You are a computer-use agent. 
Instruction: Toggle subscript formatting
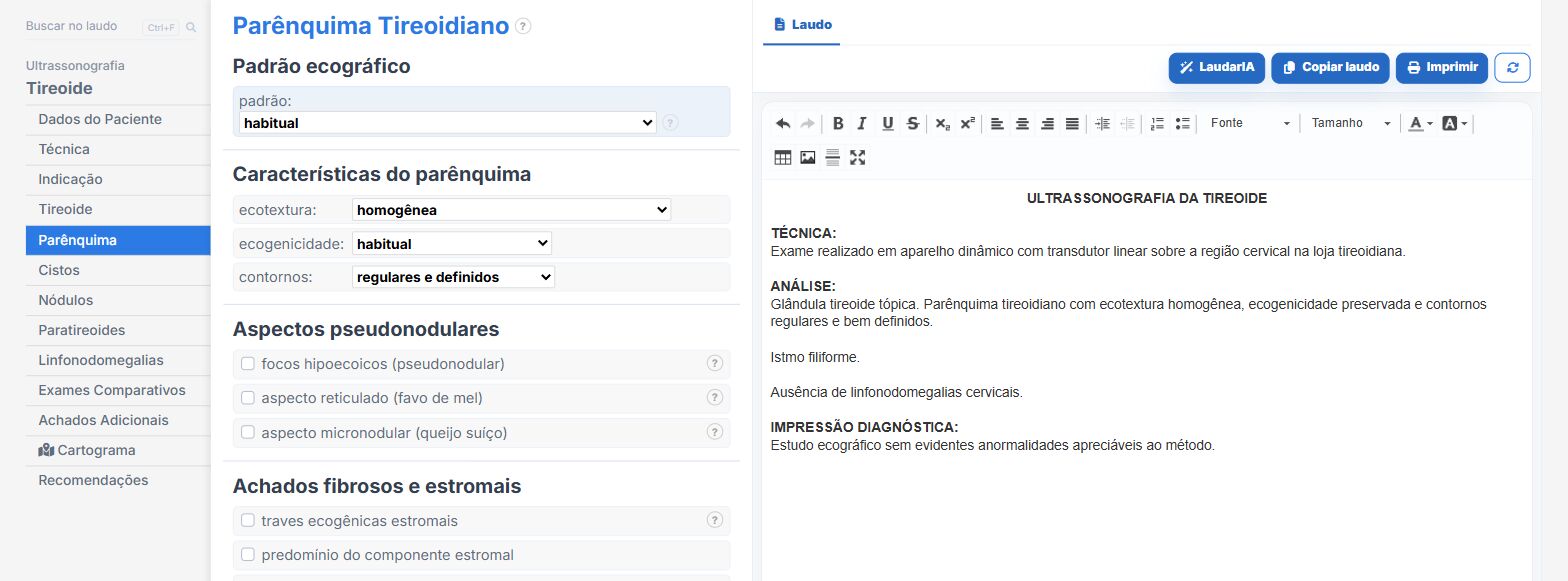[943, 123]
